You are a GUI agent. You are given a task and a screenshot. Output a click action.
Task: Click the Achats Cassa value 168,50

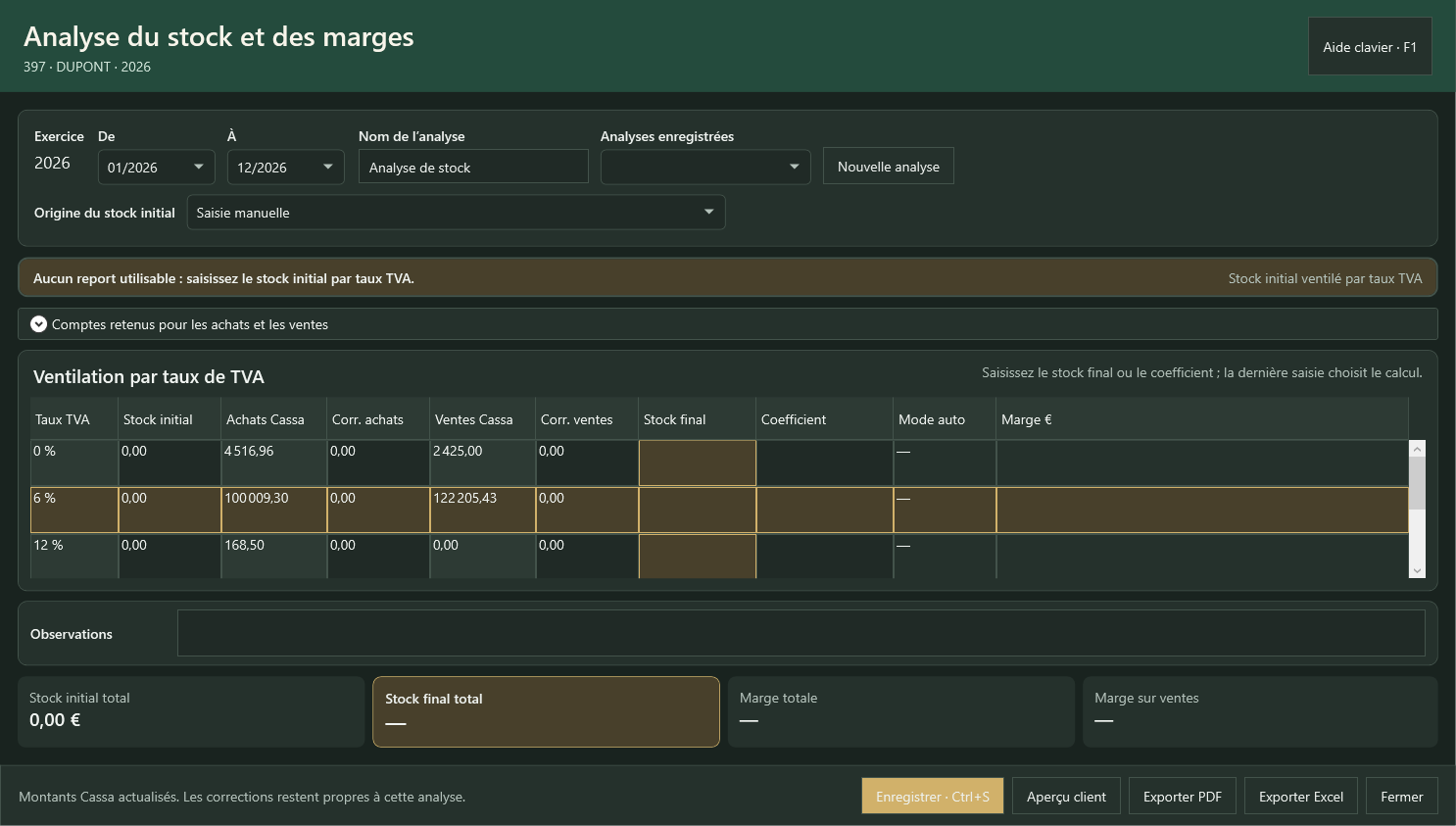point(245,545)
